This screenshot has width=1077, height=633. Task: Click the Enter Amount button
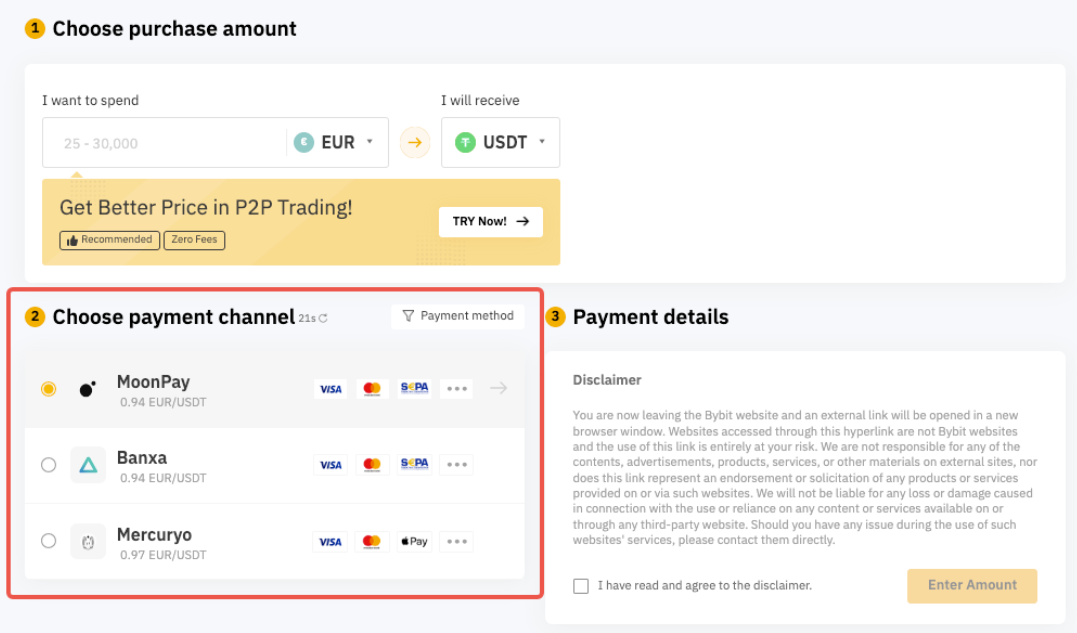pyautogui.click(x=971, y=586)
